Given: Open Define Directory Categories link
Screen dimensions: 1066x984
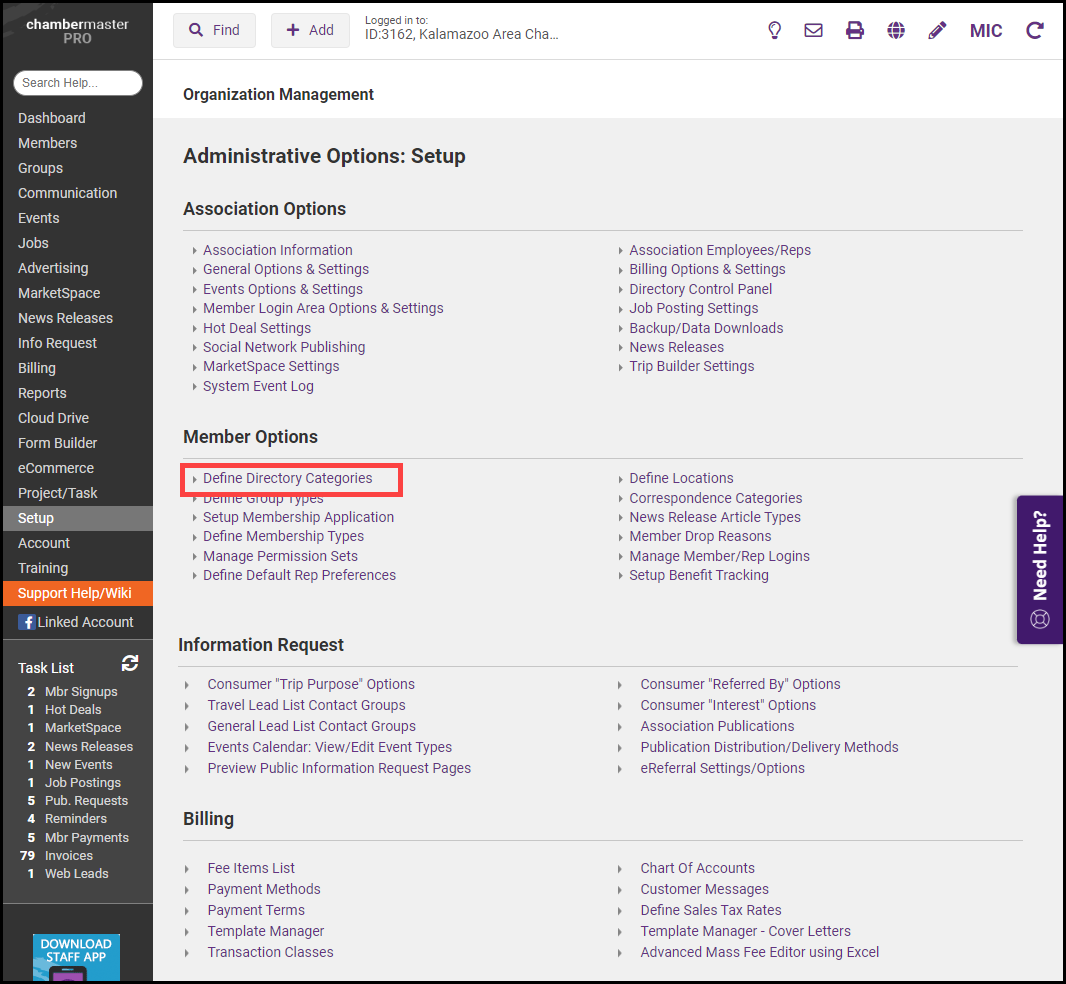Looking at the screenshot, I should [287, 478].
